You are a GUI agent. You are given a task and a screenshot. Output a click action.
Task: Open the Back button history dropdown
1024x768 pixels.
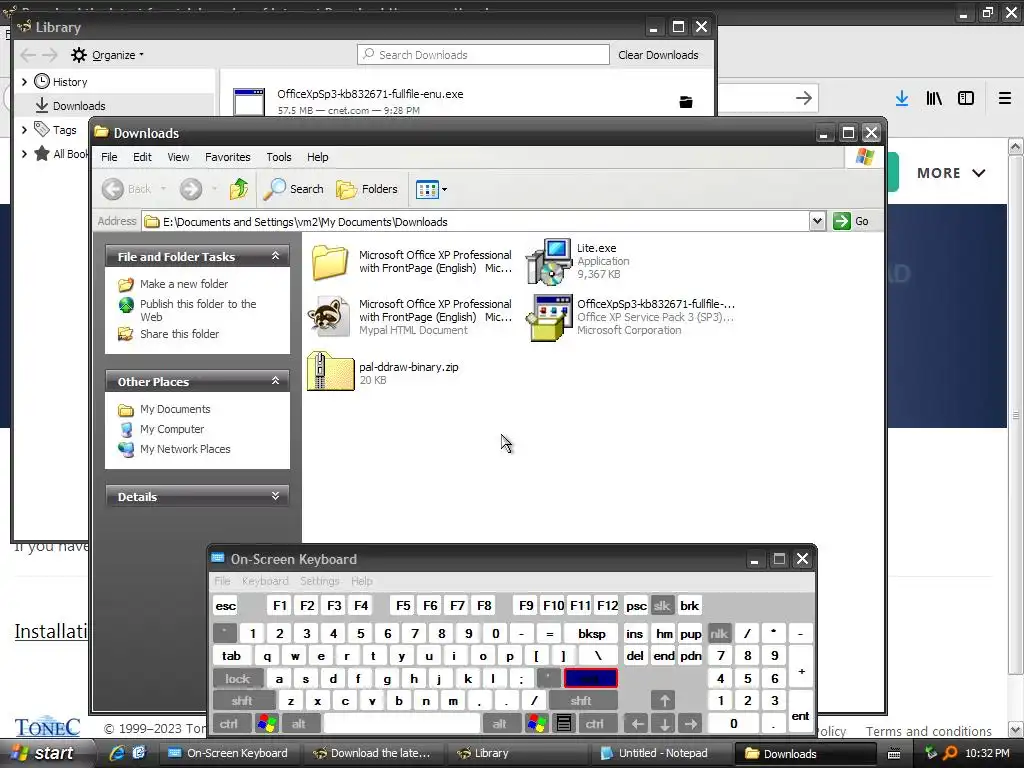163,189
